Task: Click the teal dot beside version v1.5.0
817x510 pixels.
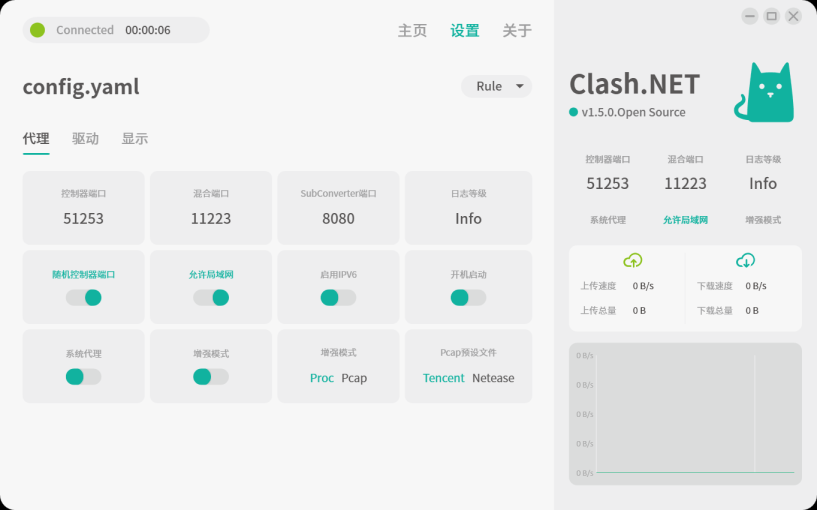Action: tap(574, 112)
